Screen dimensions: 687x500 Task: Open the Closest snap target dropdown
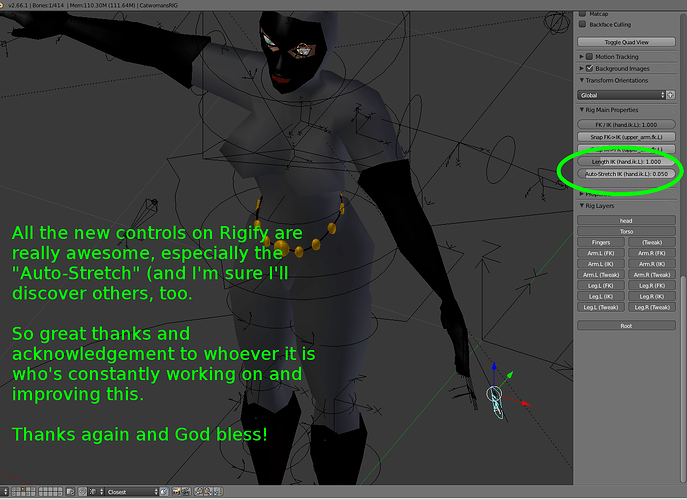point(132,492)
